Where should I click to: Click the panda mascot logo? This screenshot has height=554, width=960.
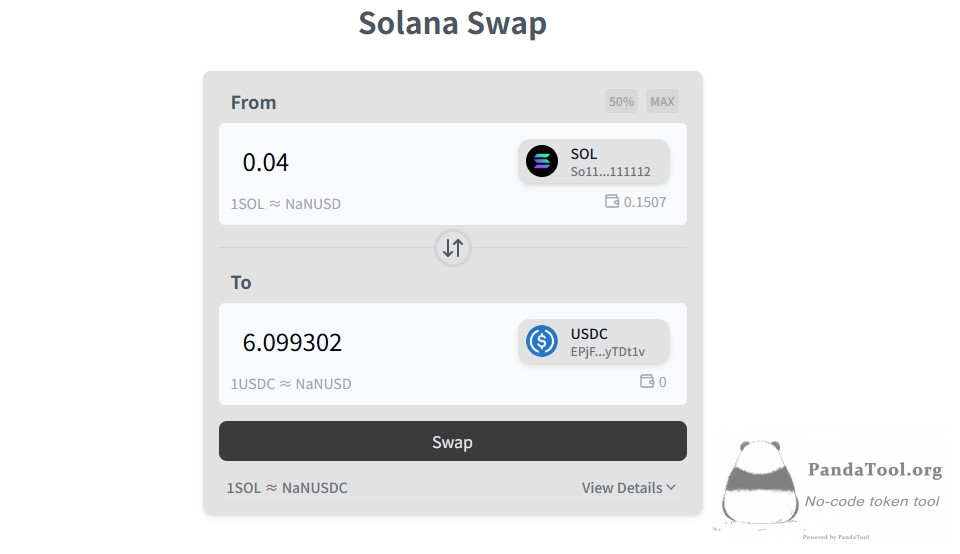pyautogui.click(x=760, y=483)
